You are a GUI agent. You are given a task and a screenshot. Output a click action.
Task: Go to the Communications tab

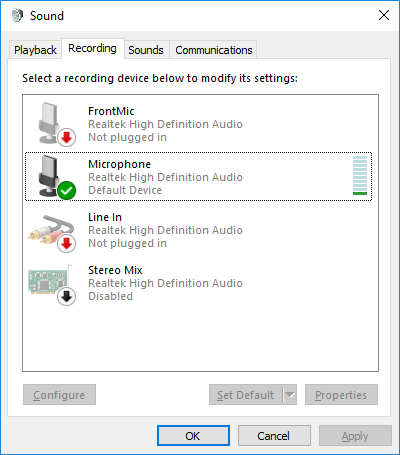pos(214,50)
